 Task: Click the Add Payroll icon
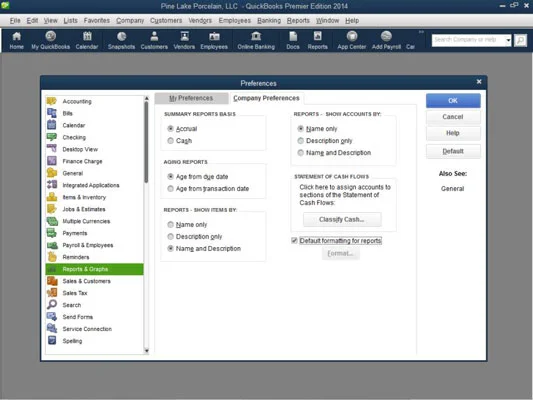coord(386,40)
